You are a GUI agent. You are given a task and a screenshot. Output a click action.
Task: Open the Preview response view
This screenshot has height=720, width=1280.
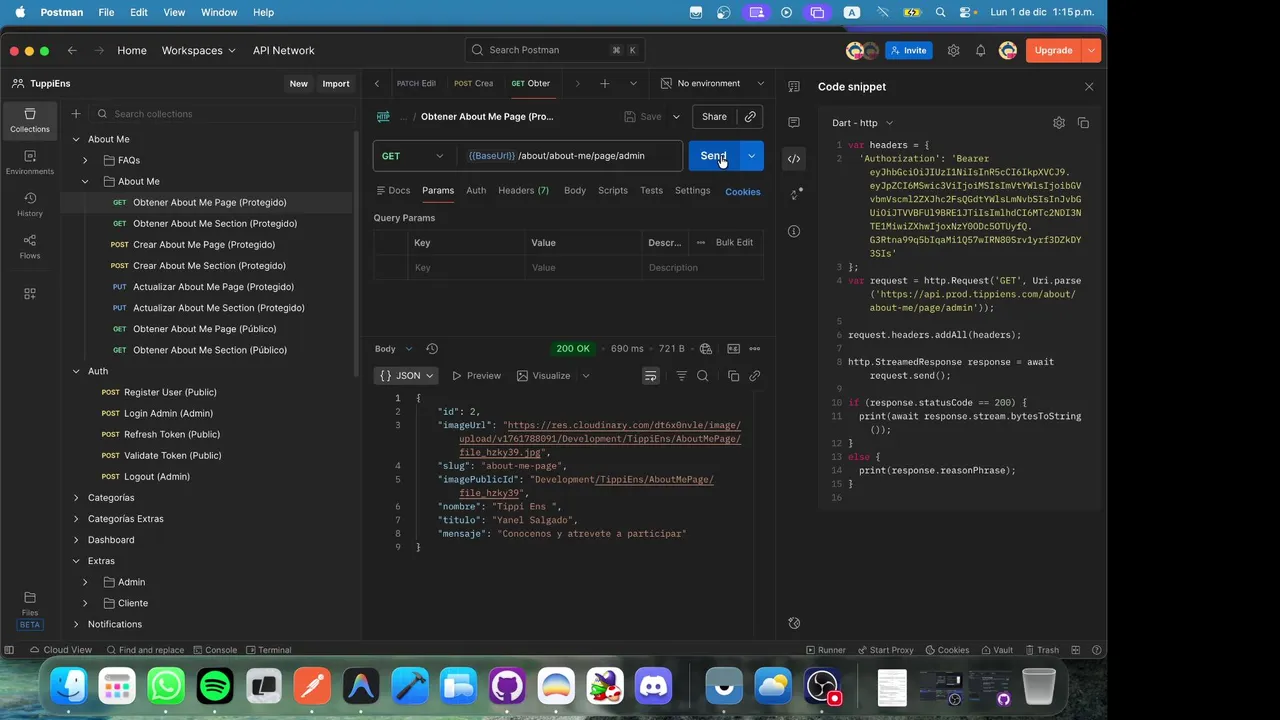click(x=476, y=376)
